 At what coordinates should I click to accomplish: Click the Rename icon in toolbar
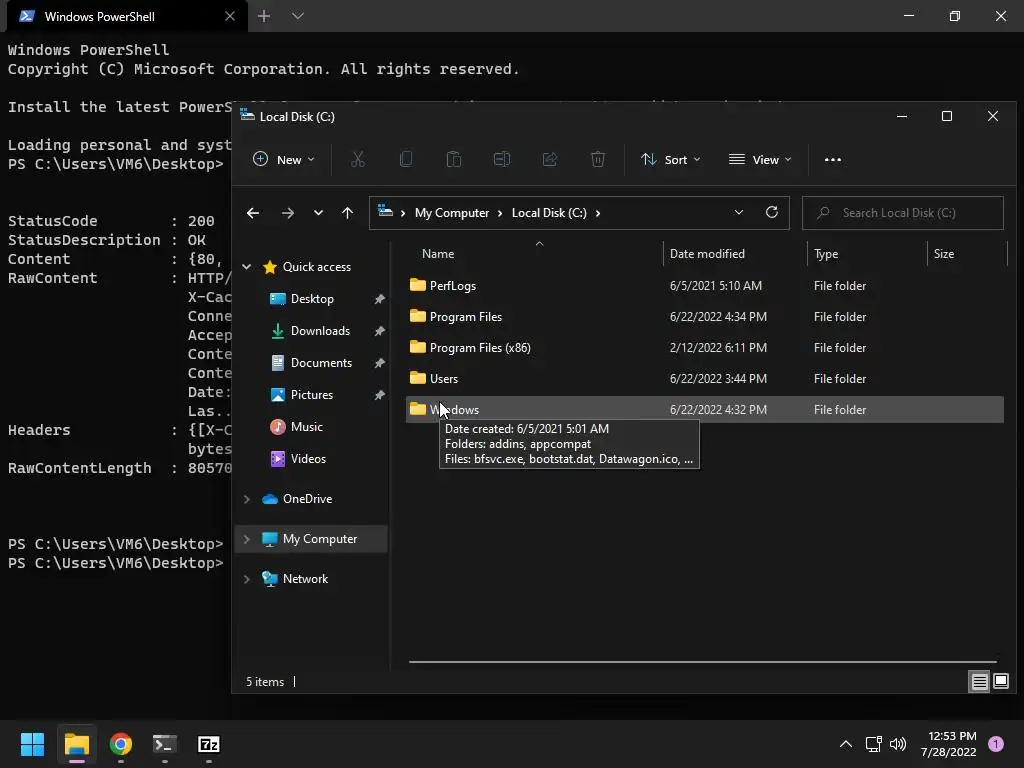tap(502, 159)
